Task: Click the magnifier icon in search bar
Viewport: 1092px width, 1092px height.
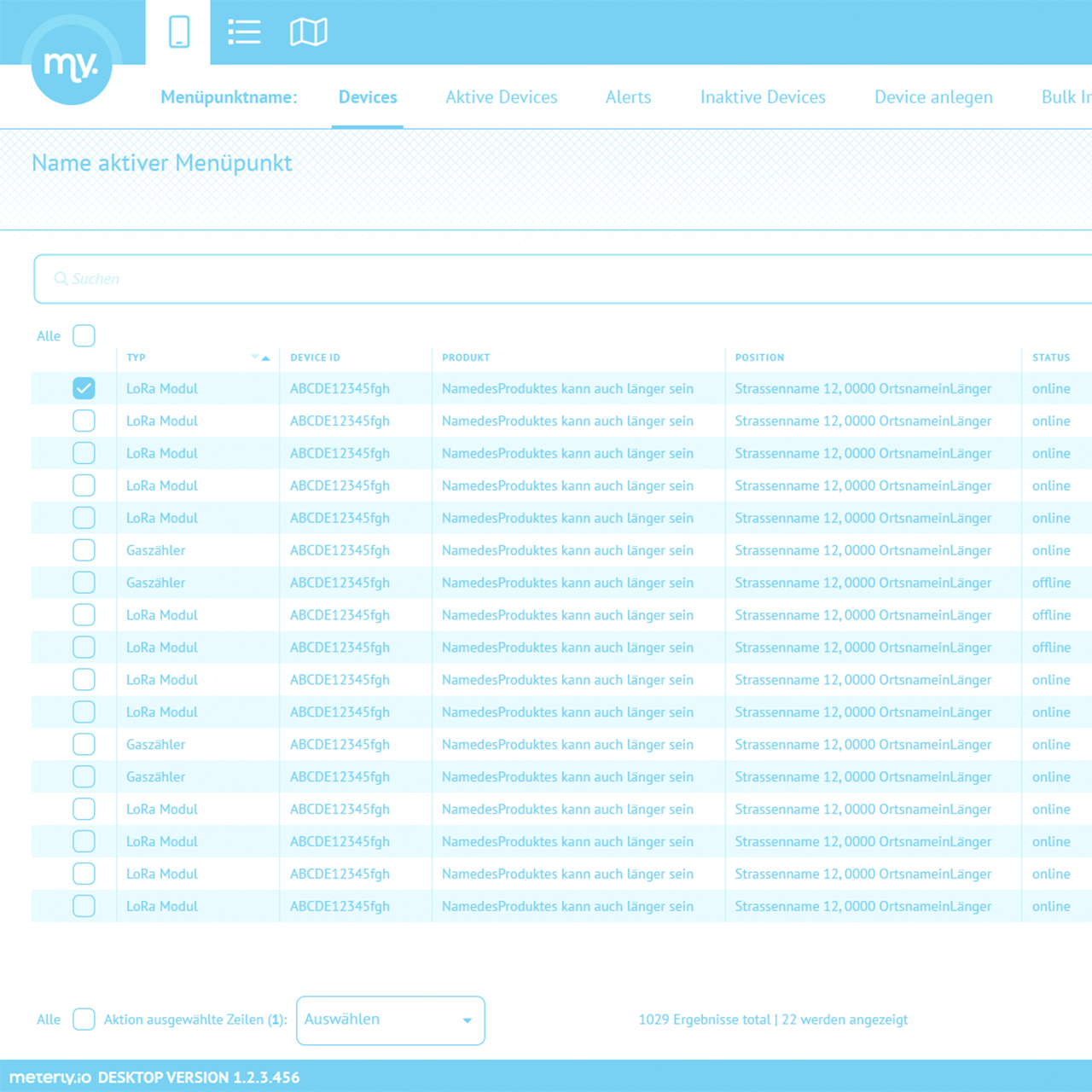Action: tap(61, 279)
